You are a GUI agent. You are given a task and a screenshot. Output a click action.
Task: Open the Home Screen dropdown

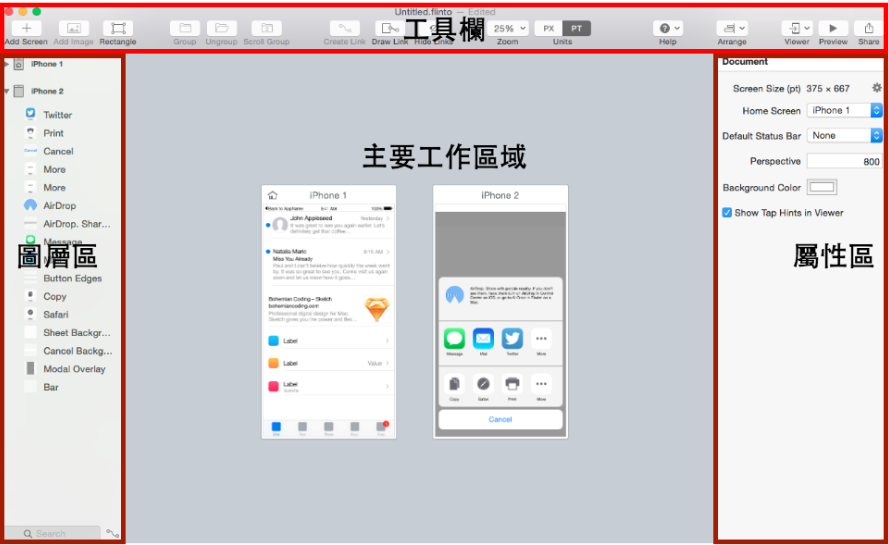[x=844, y=110]
